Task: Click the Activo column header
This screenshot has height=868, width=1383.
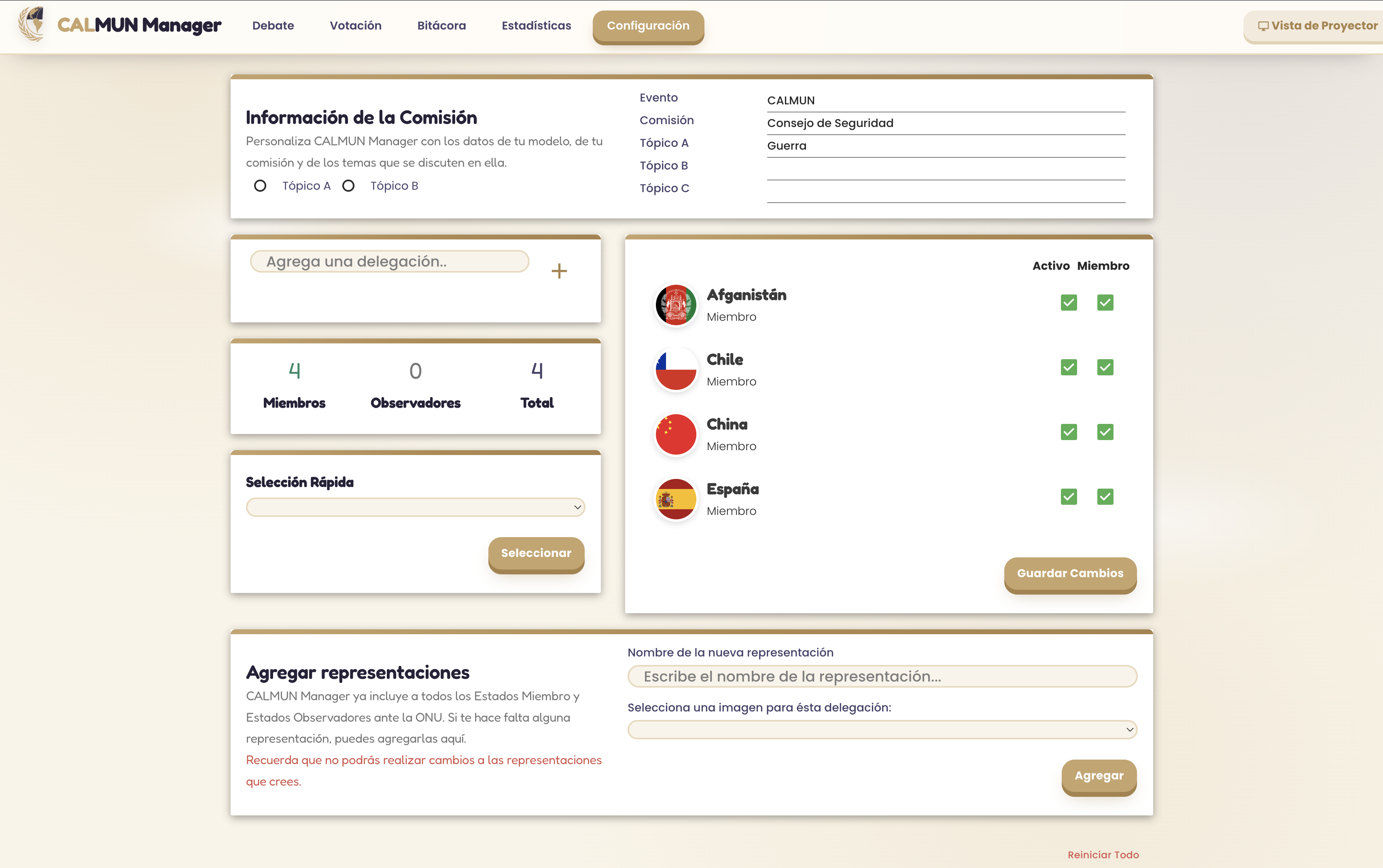Action: (x=1051, y=266)
